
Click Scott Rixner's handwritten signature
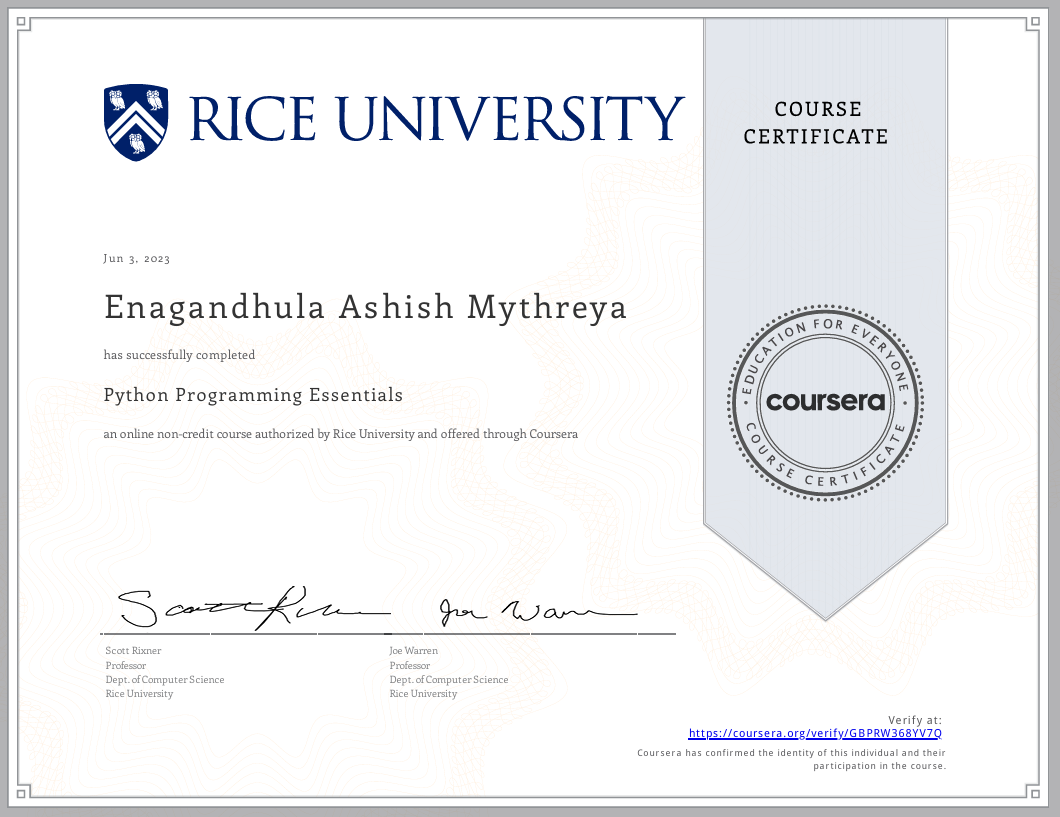[240, 607]
